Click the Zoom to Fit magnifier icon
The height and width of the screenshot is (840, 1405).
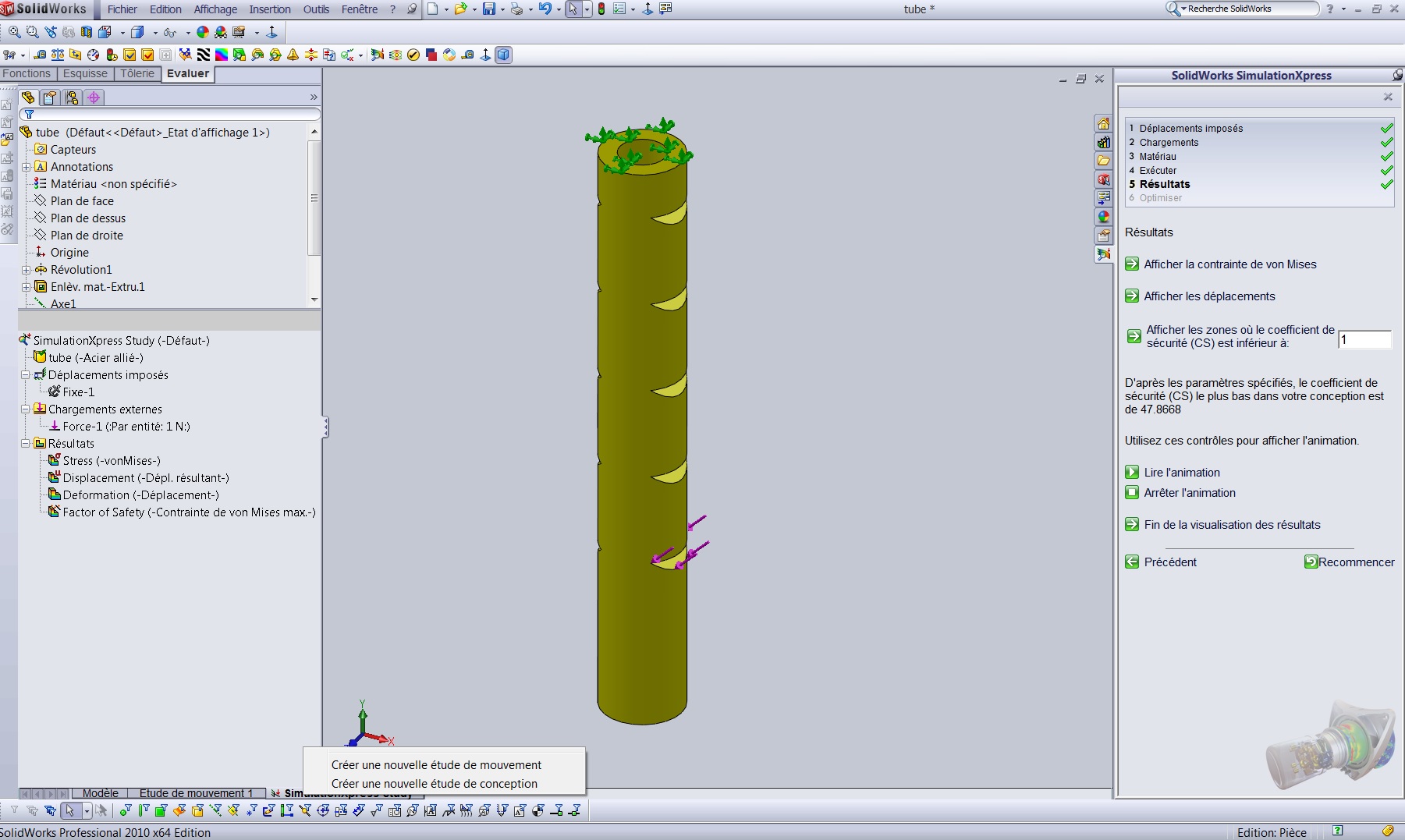pyautogui.click(x=15, y=32)
